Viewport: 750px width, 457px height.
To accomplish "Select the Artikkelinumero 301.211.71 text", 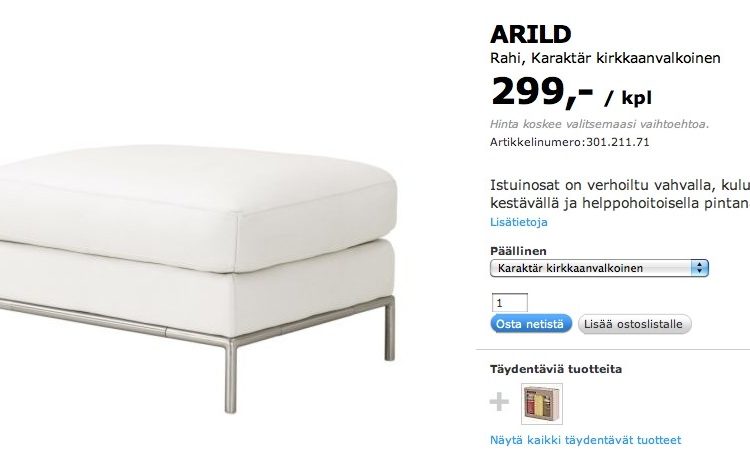I will coord(570,142).
